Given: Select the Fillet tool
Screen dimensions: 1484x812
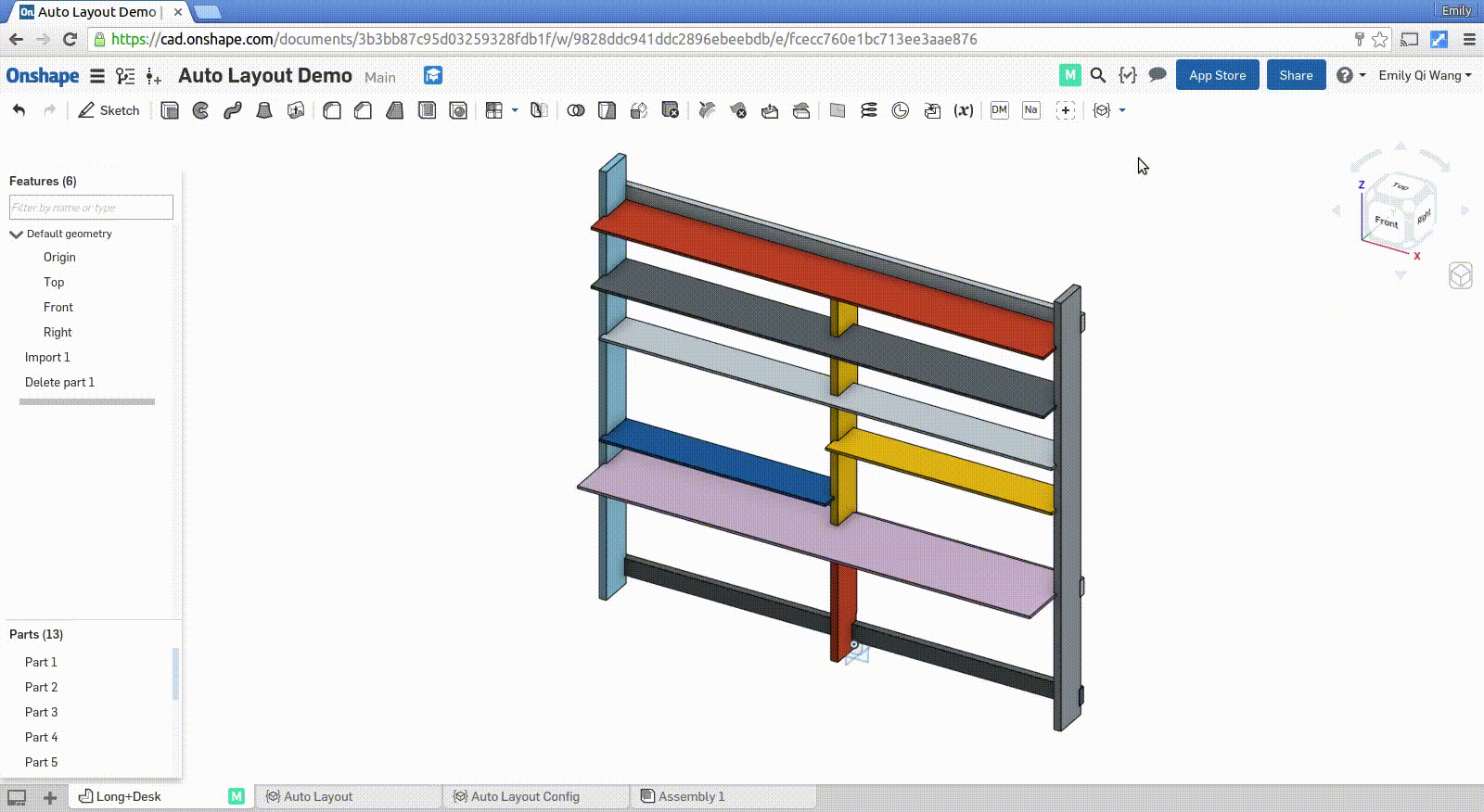Looking at the screenshot, I should point(332,110).
